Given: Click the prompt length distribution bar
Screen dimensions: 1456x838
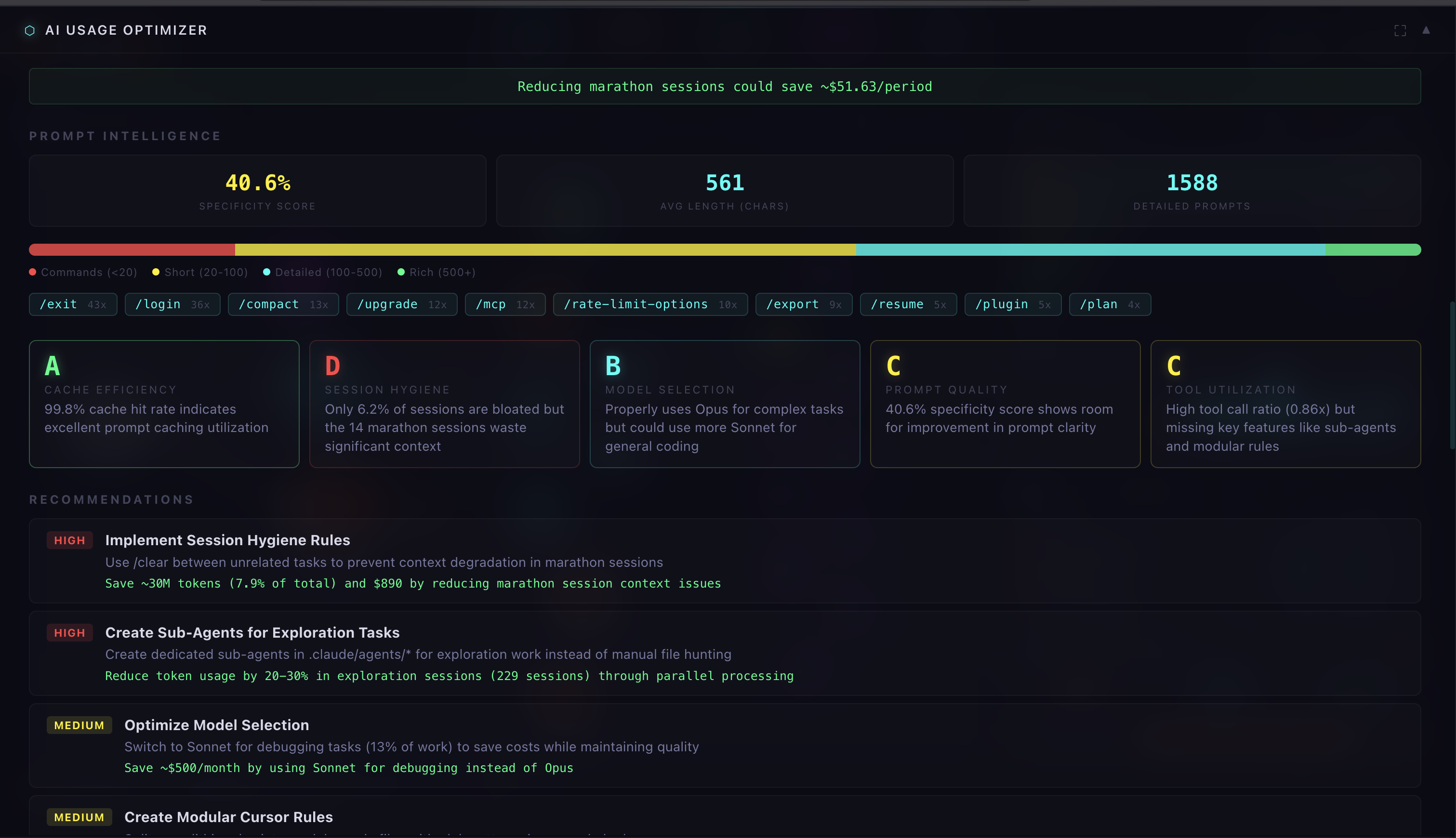Looking at the screenshot, I should point(725,249).
